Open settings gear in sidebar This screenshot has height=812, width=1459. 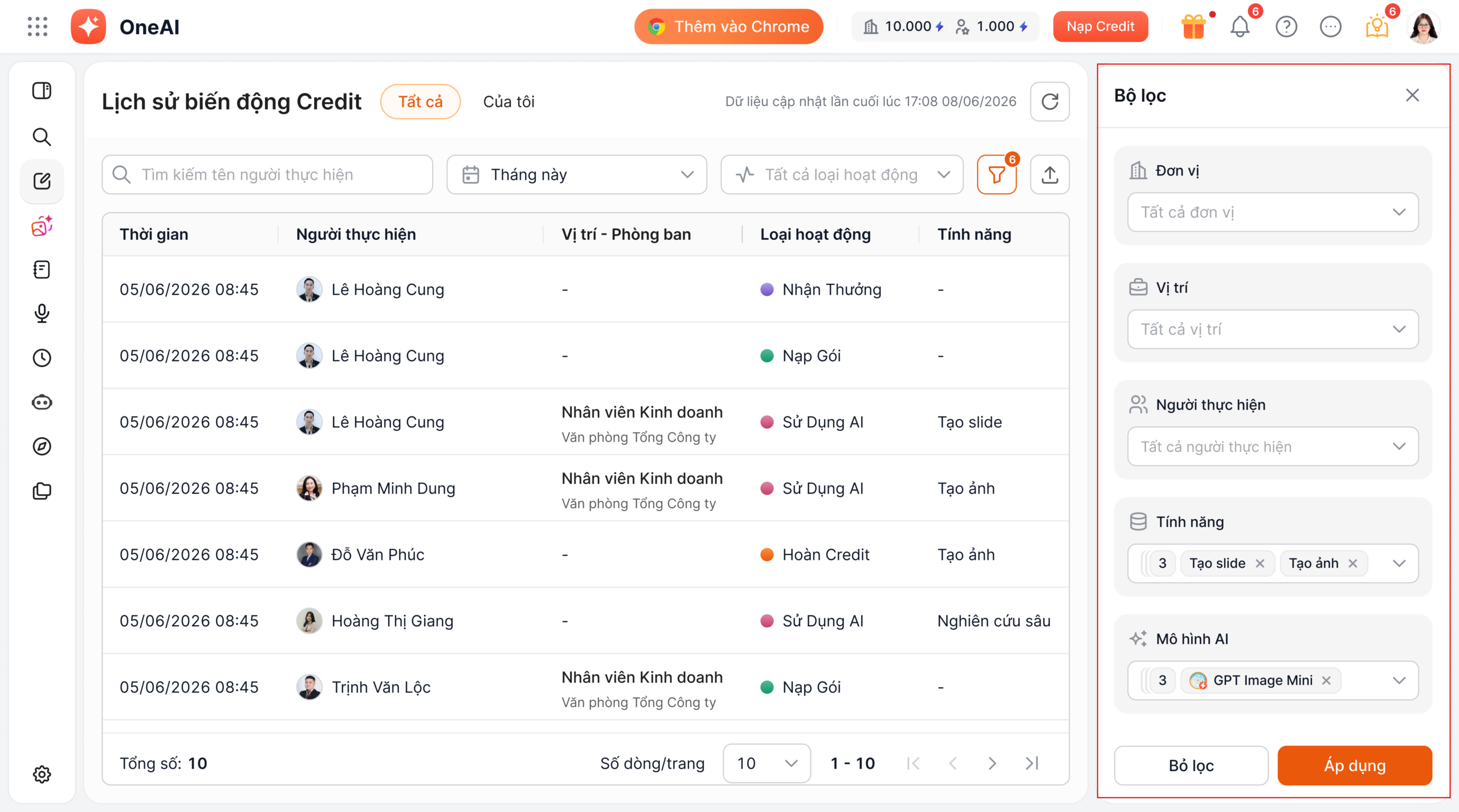click(x=42, y=774)
